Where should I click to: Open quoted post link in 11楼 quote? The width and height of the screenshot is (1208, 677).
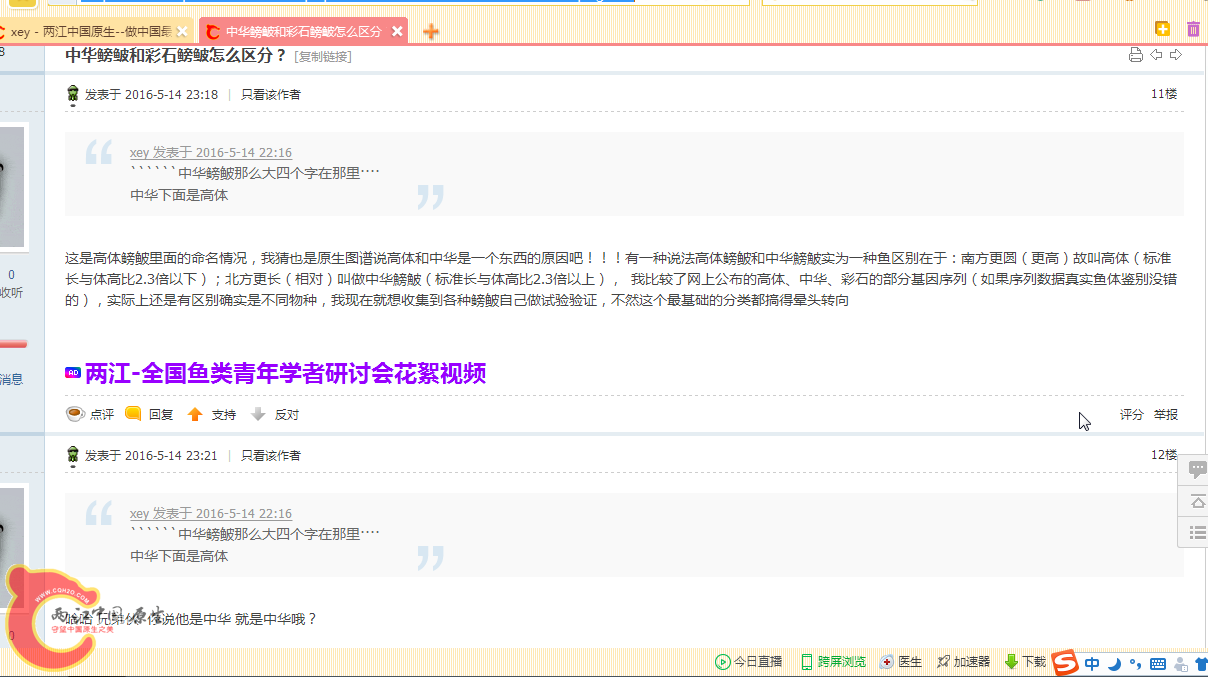coord(210,153)
